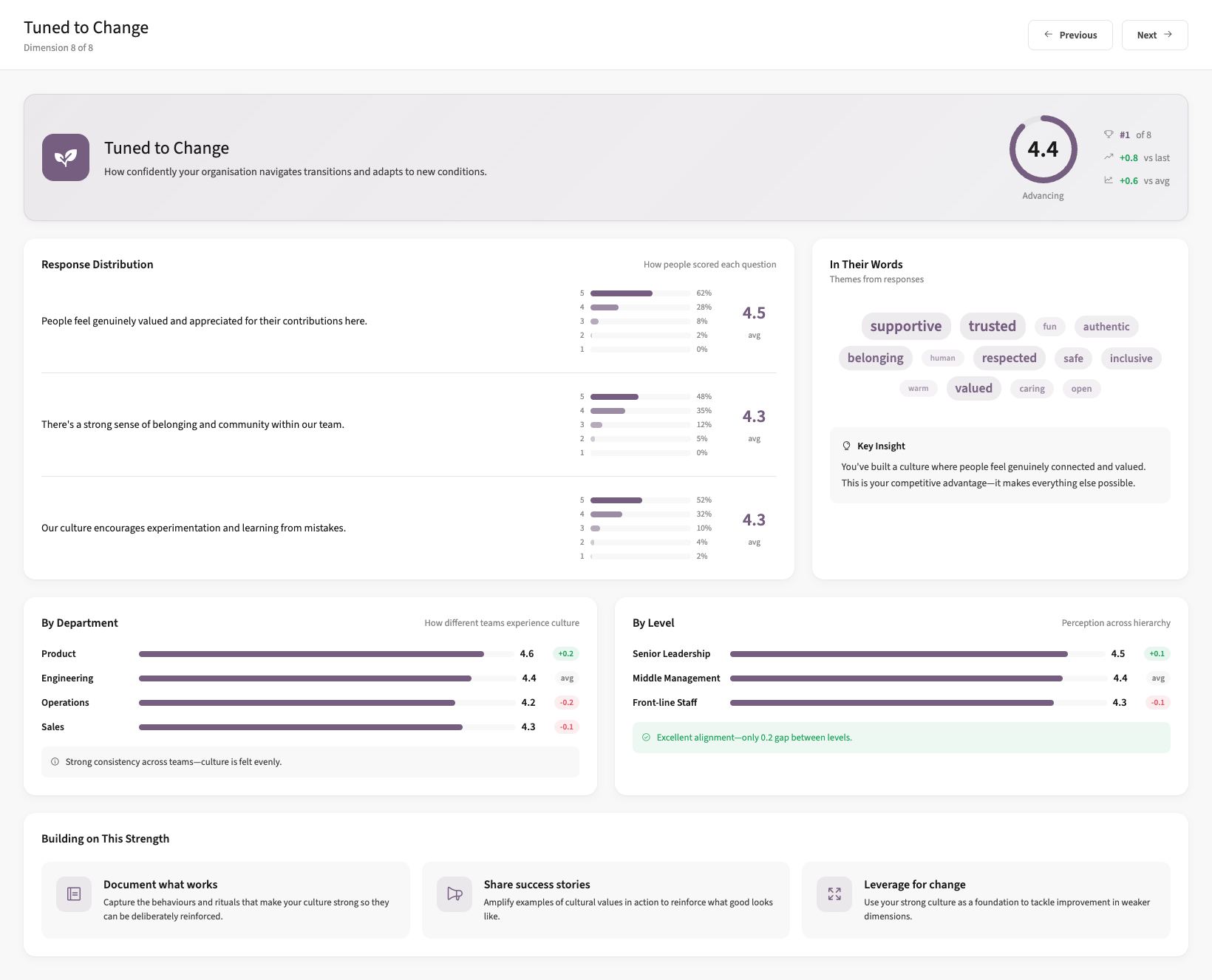Click the info icon next to consistency note
This screenshot has height=980, width=1212.
point(55,761)
